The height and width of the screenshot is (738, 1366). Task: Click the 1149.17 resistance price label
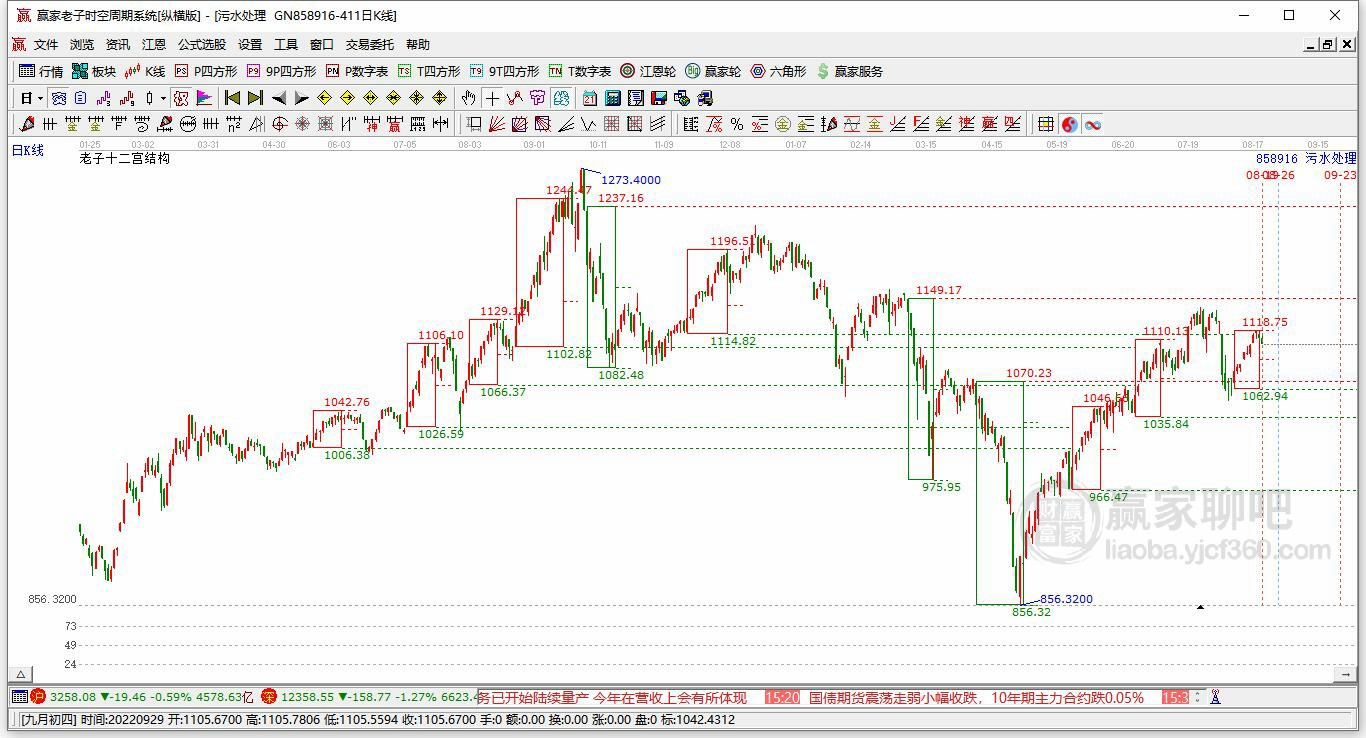938,290
